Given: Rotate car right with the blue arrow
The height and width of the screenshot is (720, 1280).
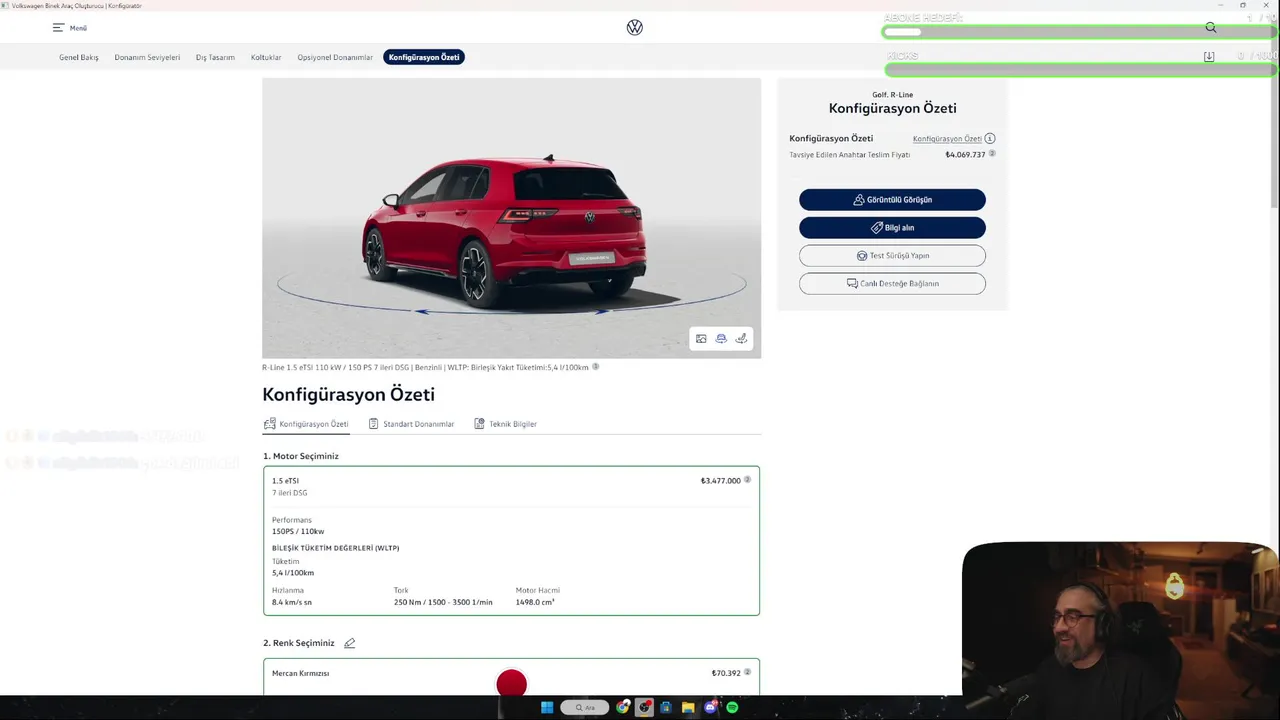Looking at the screenshot, I should [x=601, y=311].
